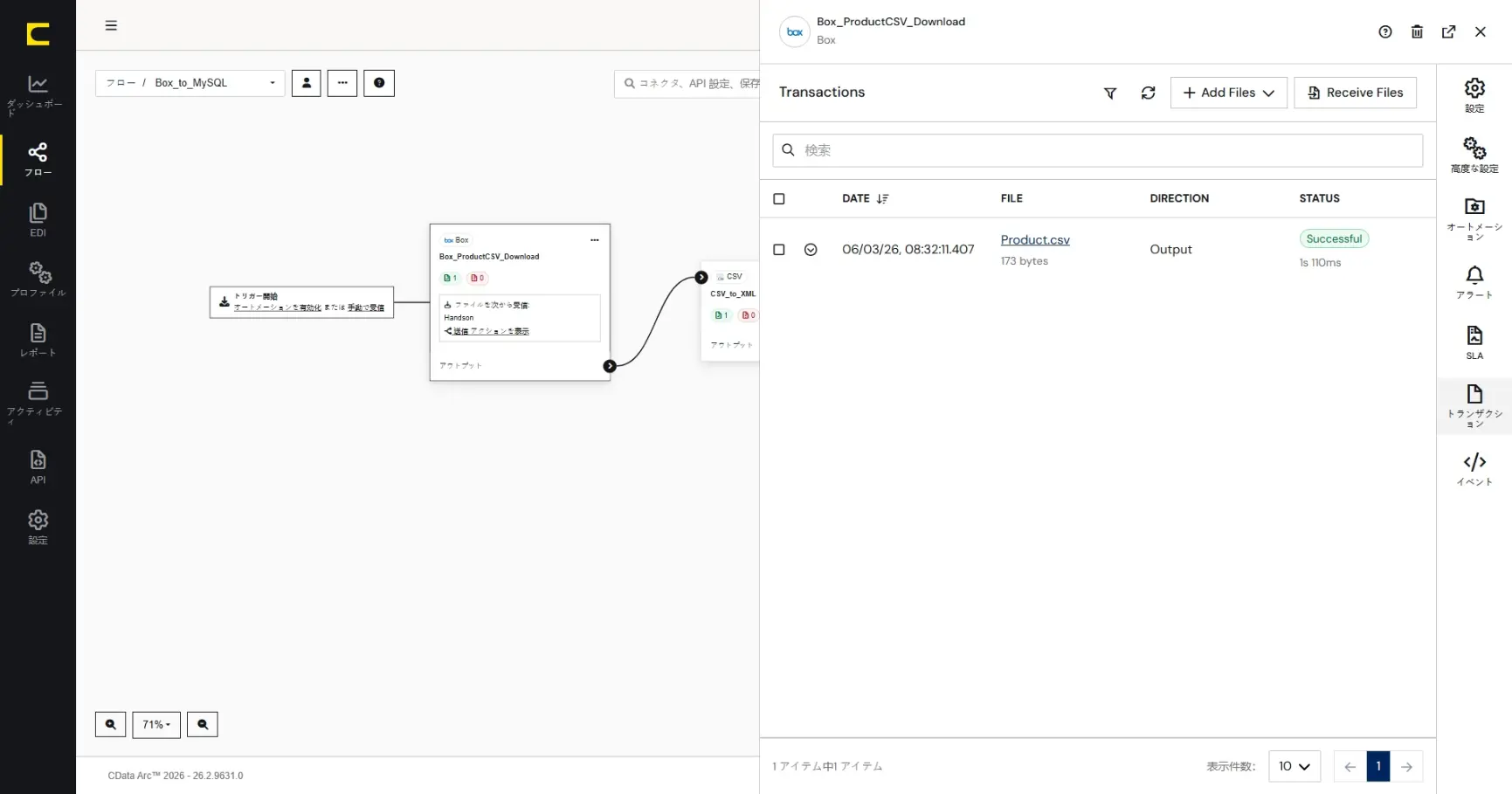Tick the select-all transactions checkbox
The width and height of the screenshot is (1512, 794).
(779, 199)
